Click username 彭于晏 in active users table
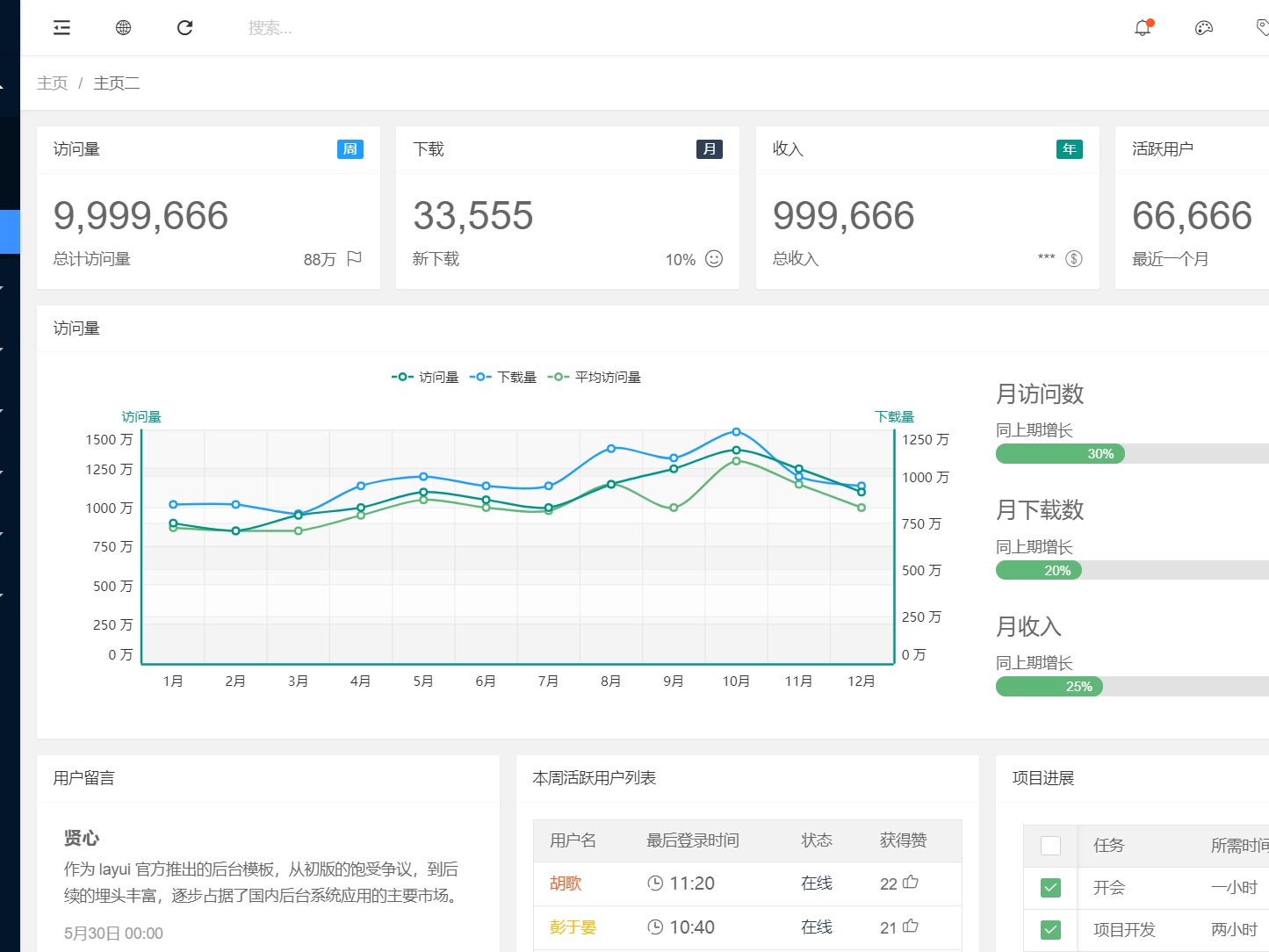This screenshot has height=952, width=1269. (x=573, y=927)
